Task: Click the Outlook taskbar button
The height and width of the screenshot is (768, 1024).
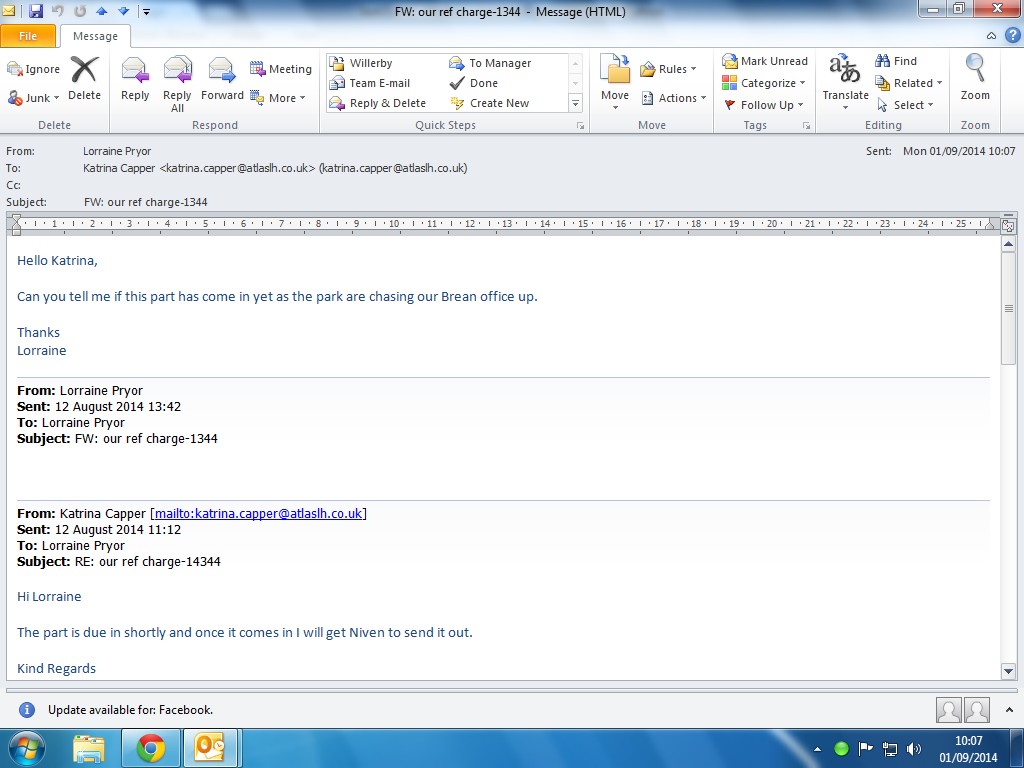Action: pyautogui.click(x=210, y=748)
